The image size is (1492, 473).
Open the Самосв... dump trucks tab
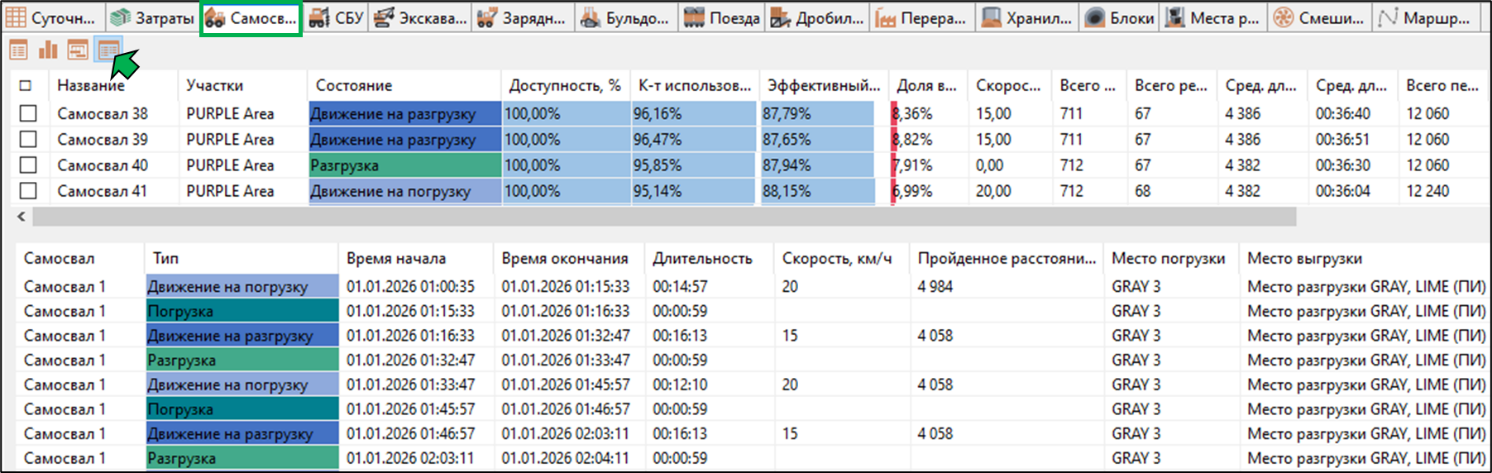(251, 18)
